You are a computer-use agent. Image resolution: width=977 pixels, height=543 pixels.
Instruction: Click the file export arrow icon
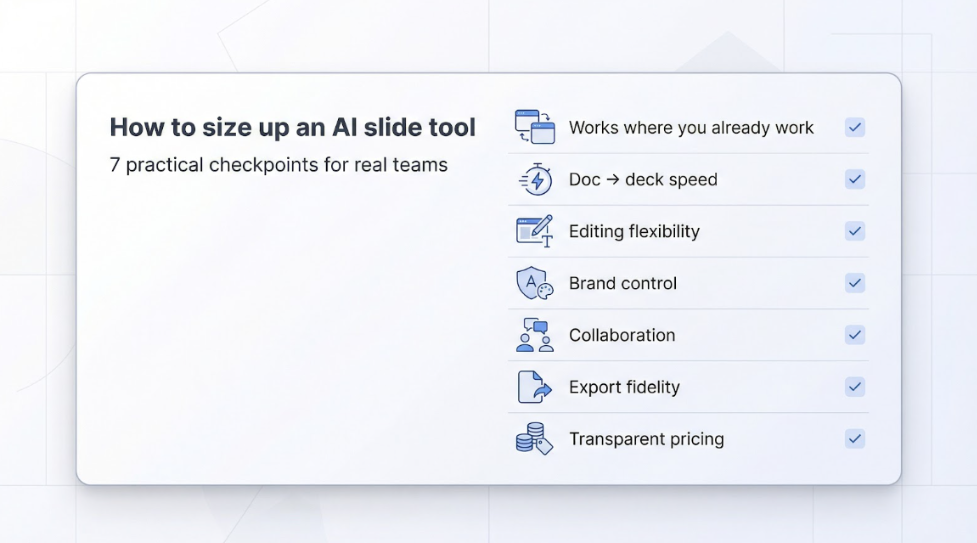click(x=534, y=387)
